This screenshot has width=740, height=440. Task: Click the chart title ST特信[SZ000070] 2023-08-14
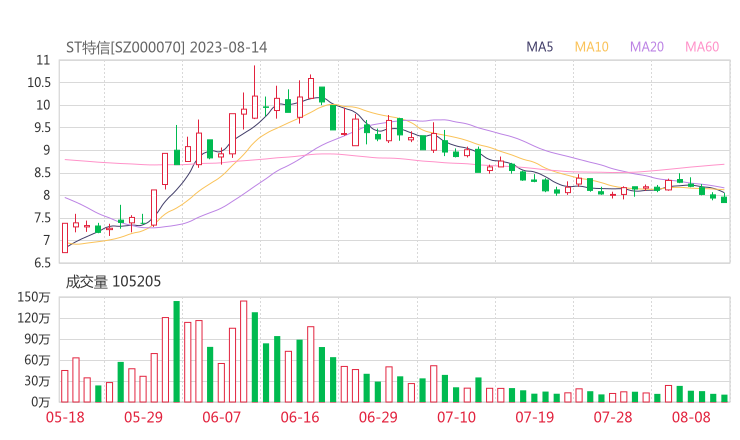click(167, 47)
